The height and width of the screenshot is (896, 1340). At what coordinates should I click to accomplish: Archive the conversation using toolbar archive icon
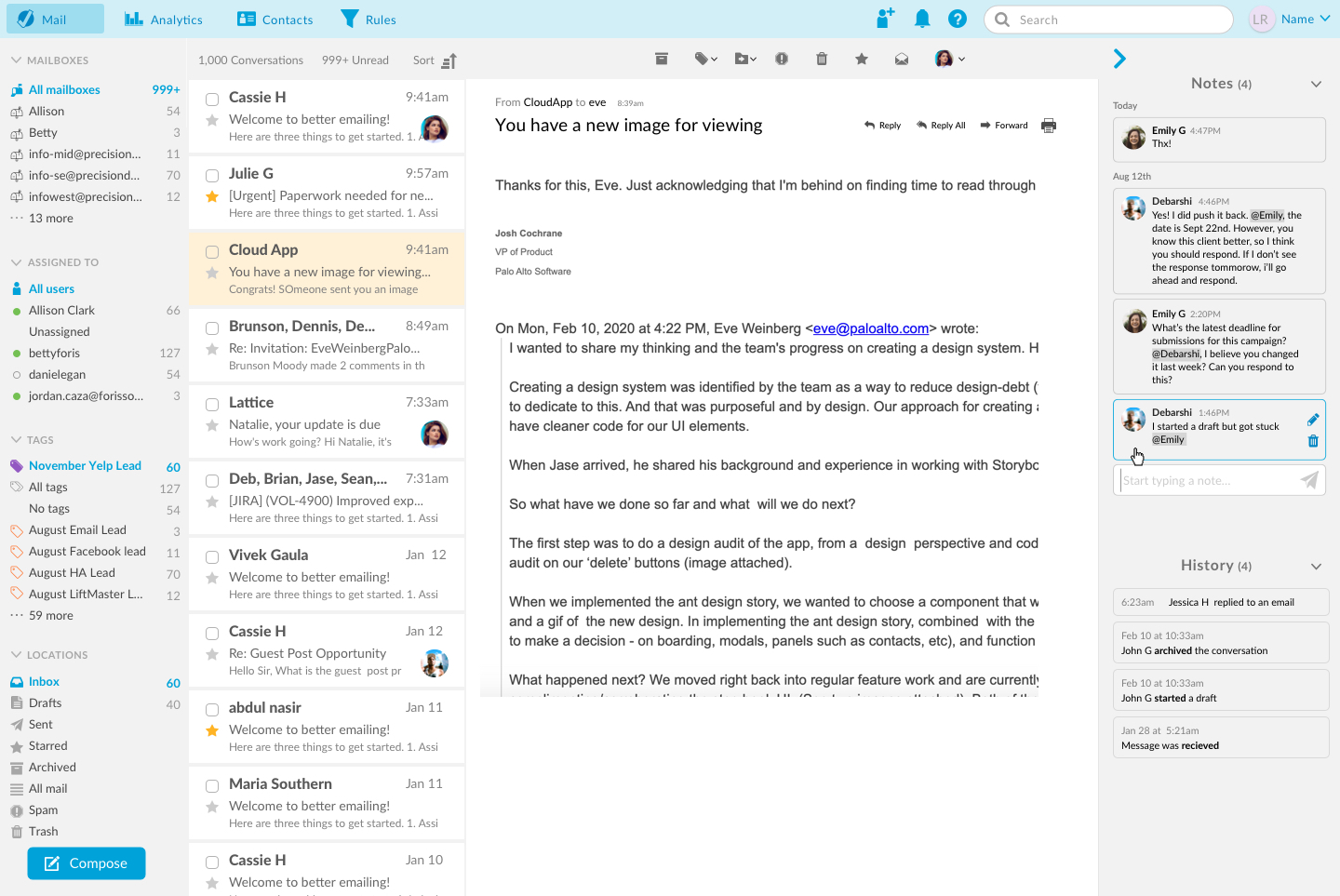coord(662,59)
